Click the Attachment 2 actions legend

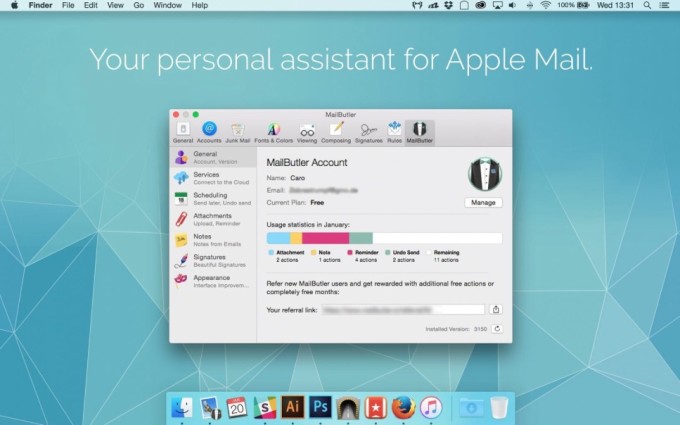[x=286, y=256]
